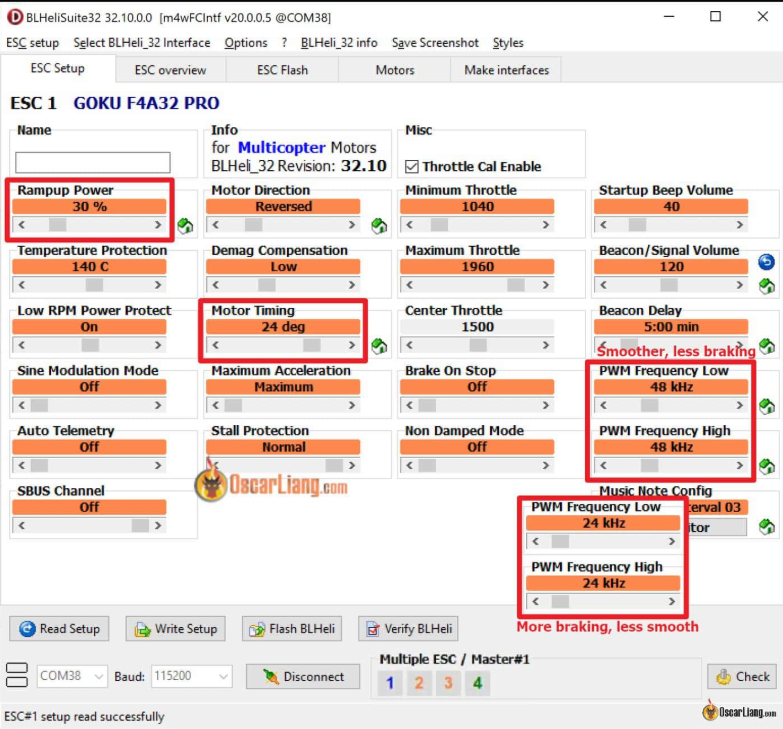Click the Flash BLHeli button

coord(292,629)
